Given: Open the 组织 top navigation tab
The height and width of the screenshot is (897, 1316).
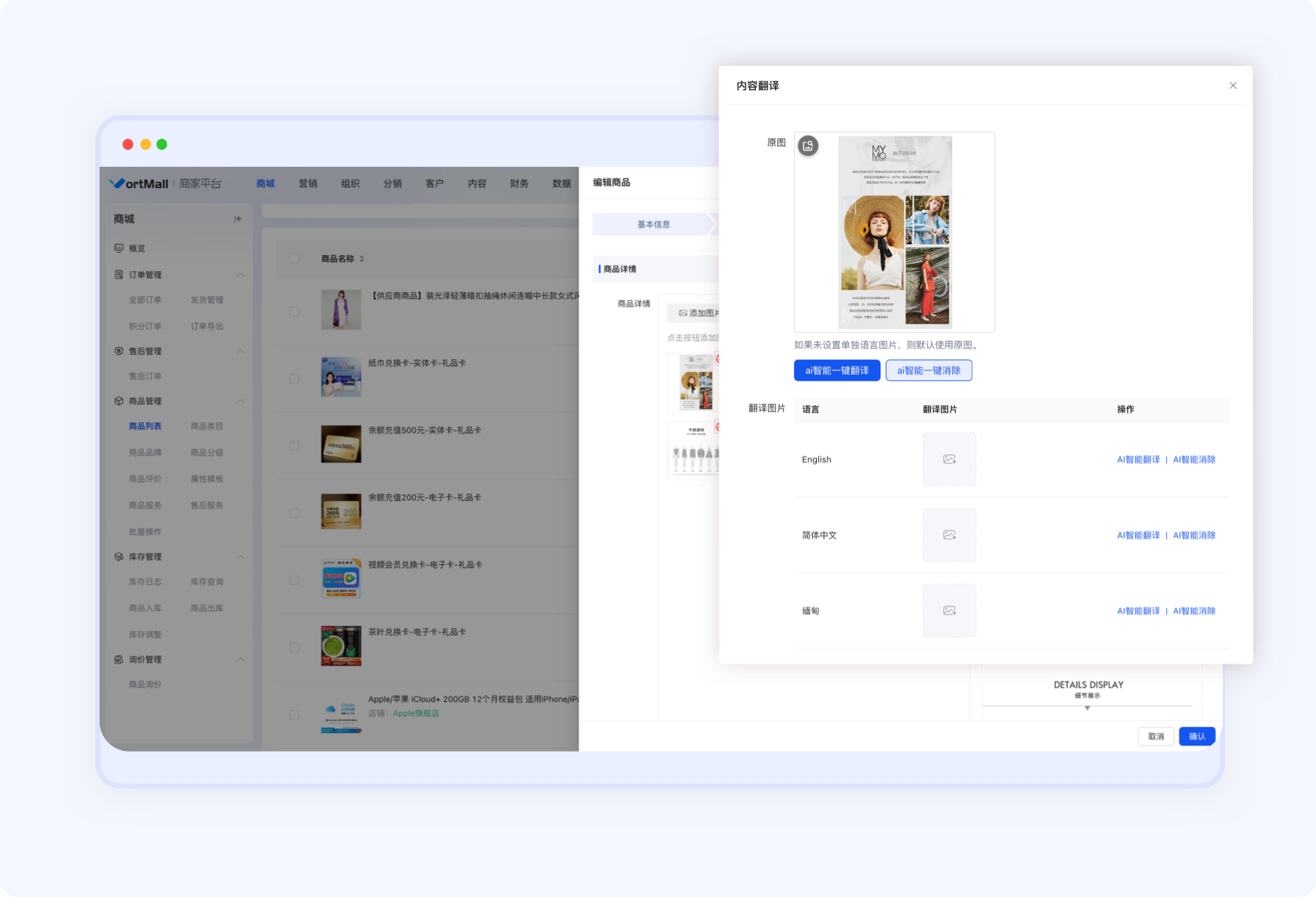Looking at the screenshot, I should pyautogui.click(x=350, y=183).
